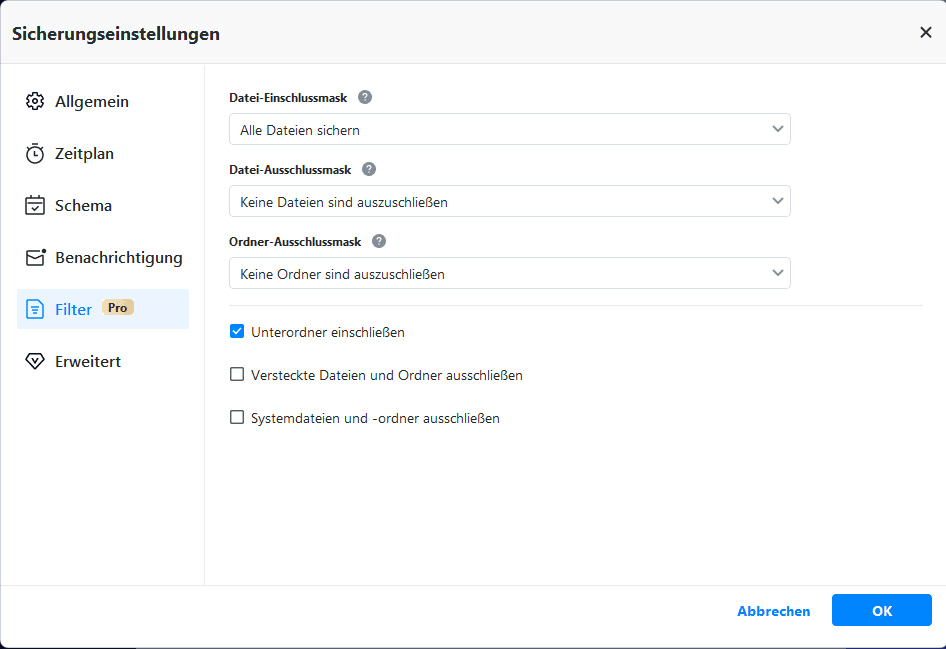Click the envelope icon for Benachrichtigung
Screen dimensions: 946x649
click(35, 258)
